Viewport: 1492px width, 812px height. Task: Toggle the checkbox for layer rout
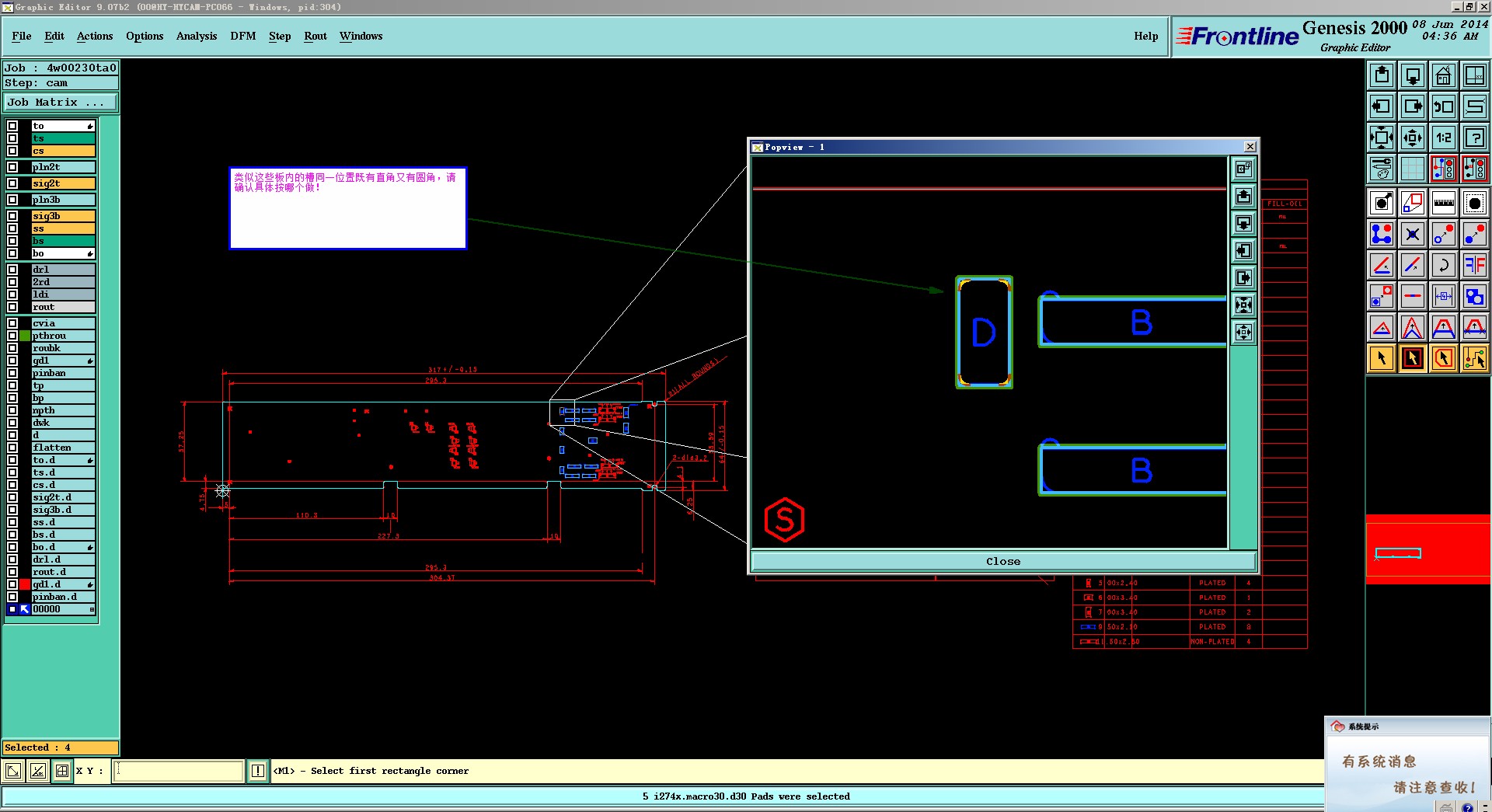(12, 307)
